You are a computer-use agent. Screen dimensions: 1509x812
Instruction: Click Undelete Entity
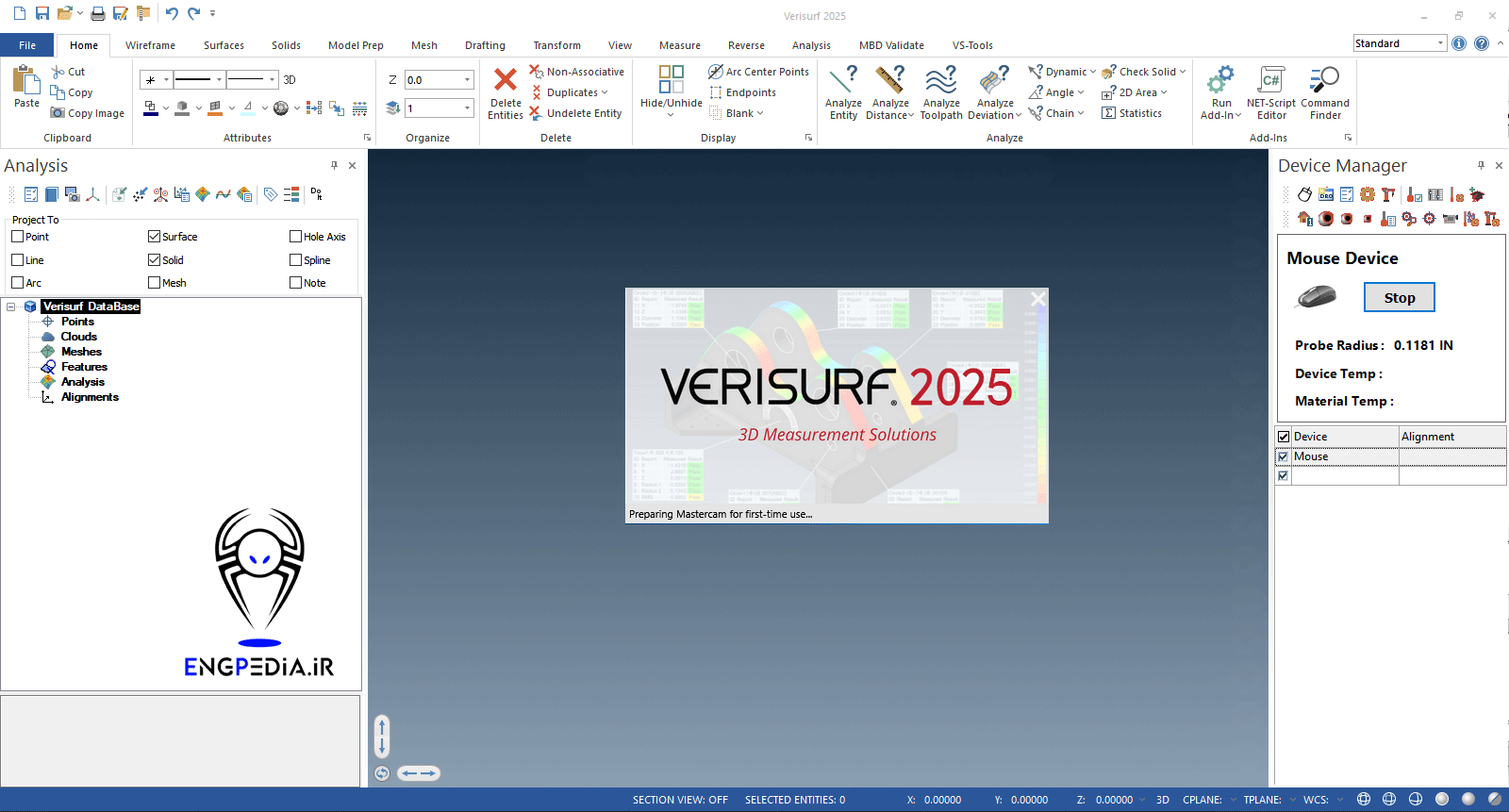point(575,113)
